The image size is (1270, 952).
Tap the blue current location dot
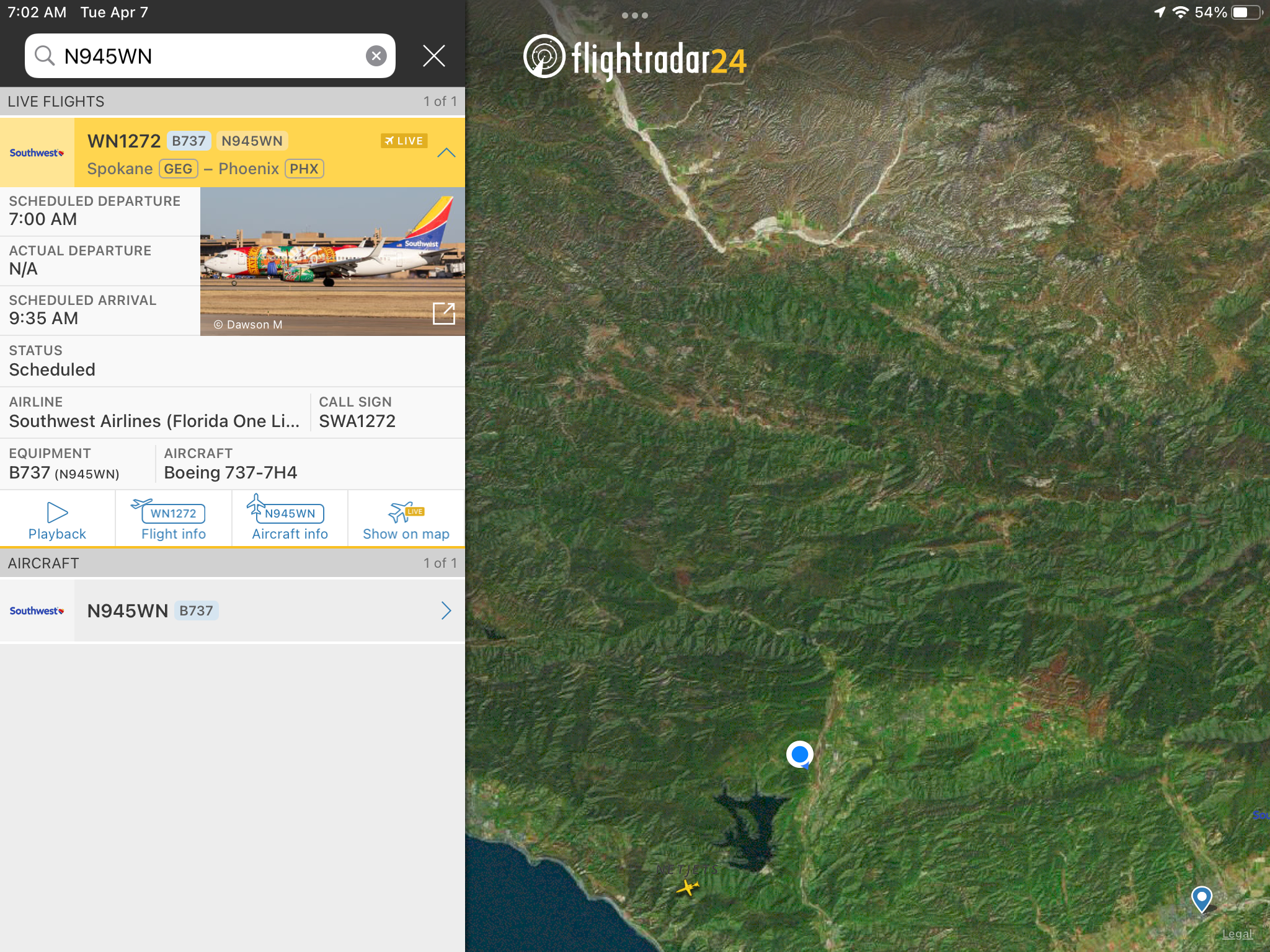click(x=800, y=754)
